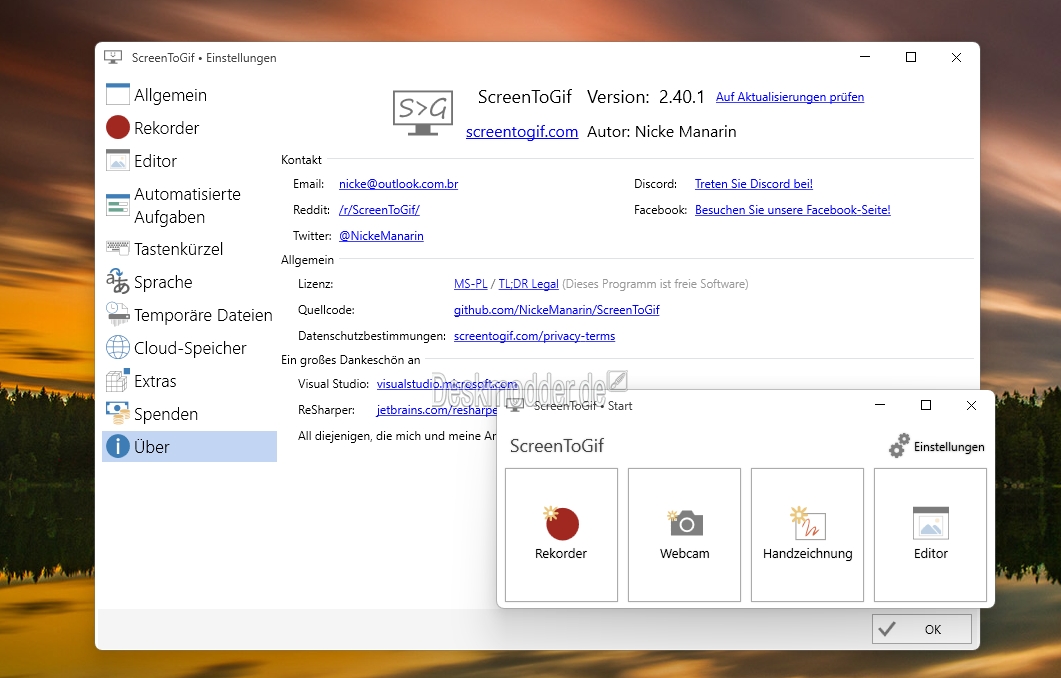This screenshot has height=678, width=1061.
Task: Click the Webcam camera icon in the Start window
Action: (685, 522)
